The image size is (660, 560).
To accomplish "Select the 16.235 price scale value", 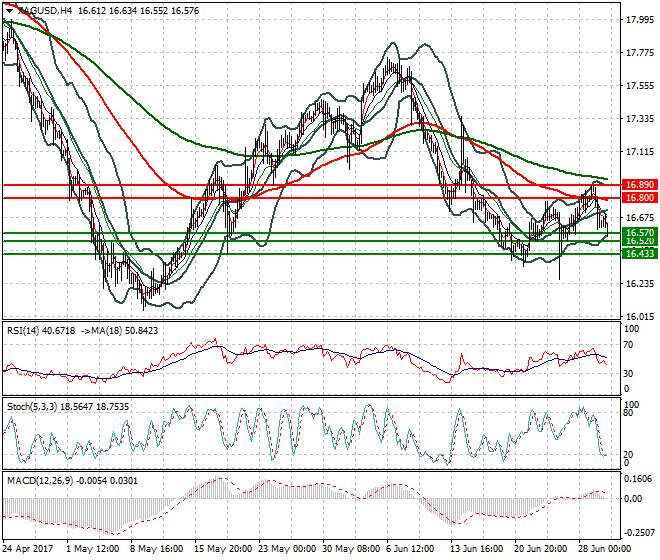I will click(x=640, y=284).
